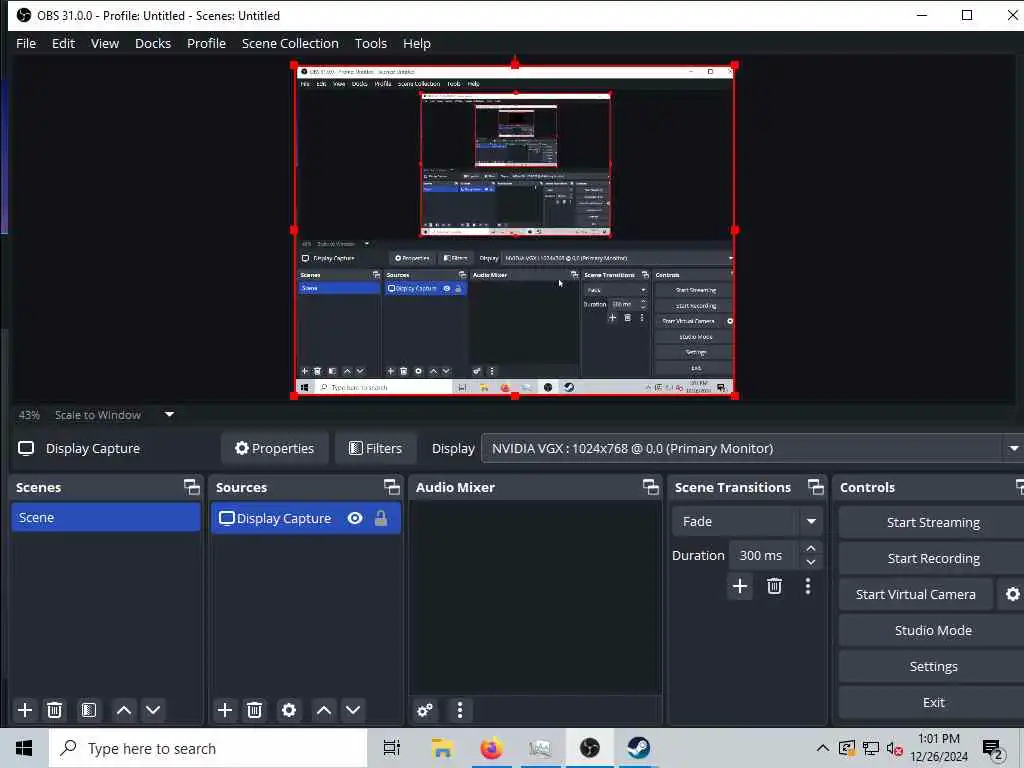The image size is (1024, 768).
Task: Delete selected source with trash icon
Action: tap(255, 710)
